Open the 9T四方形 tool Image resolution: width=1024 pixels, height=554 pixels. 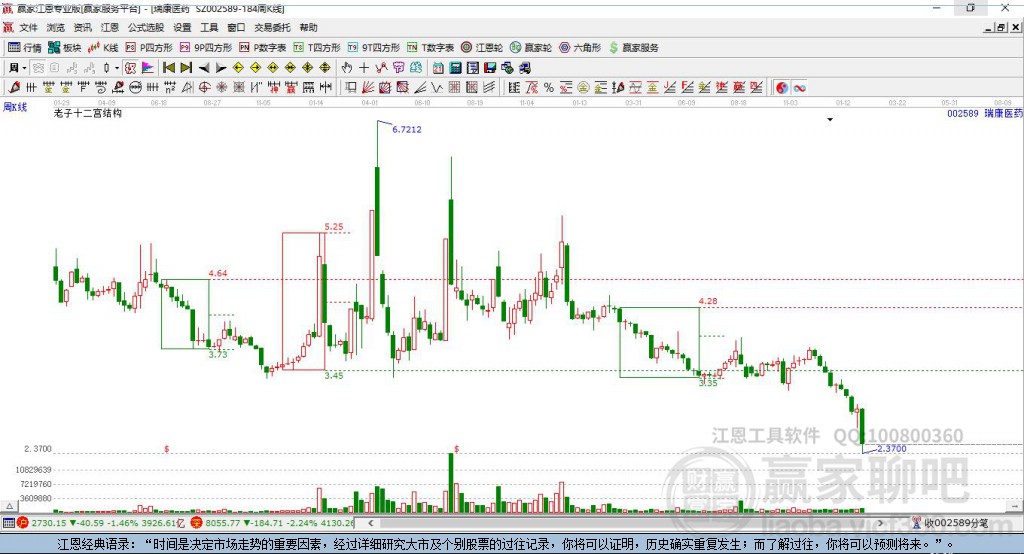[x=374, y=48]
